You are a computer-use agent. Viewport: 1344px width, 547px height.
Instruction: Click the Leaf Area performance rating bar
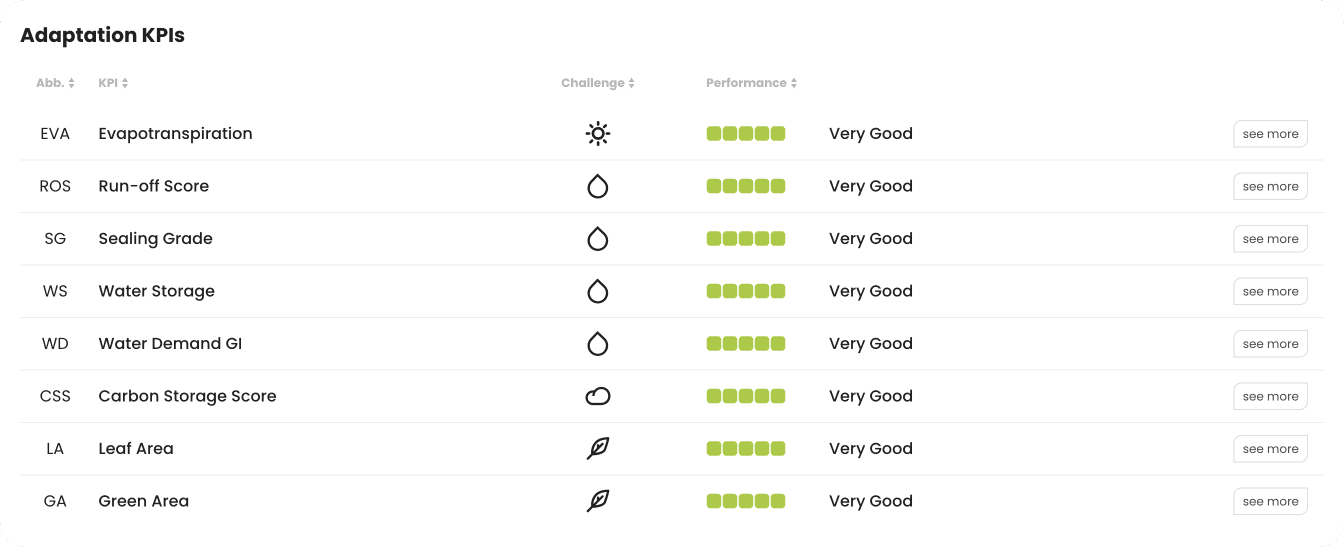(x=746, y=449)
